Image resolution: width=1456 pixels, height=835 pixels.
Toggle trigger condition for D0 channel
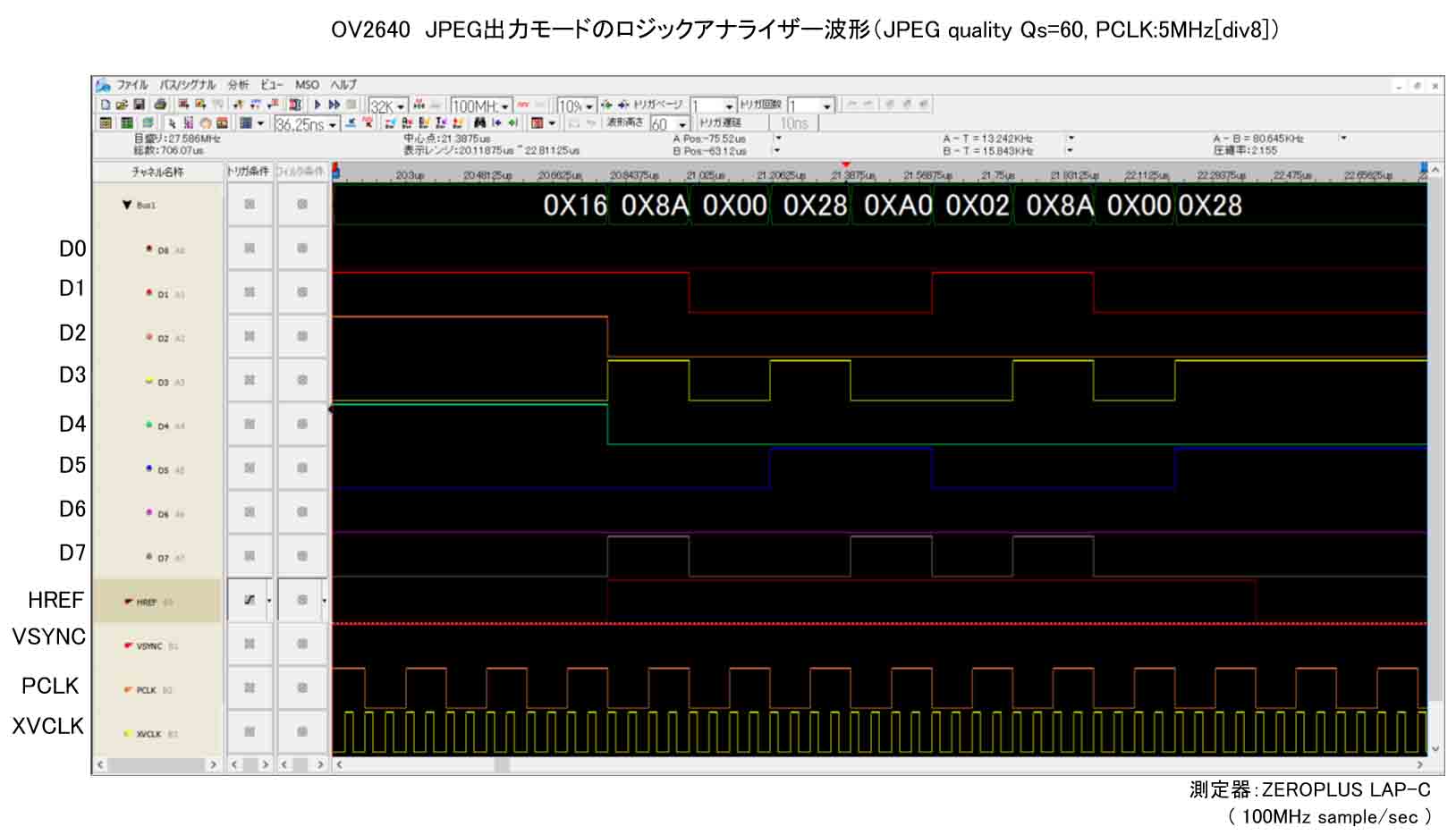tap(250, 249)
